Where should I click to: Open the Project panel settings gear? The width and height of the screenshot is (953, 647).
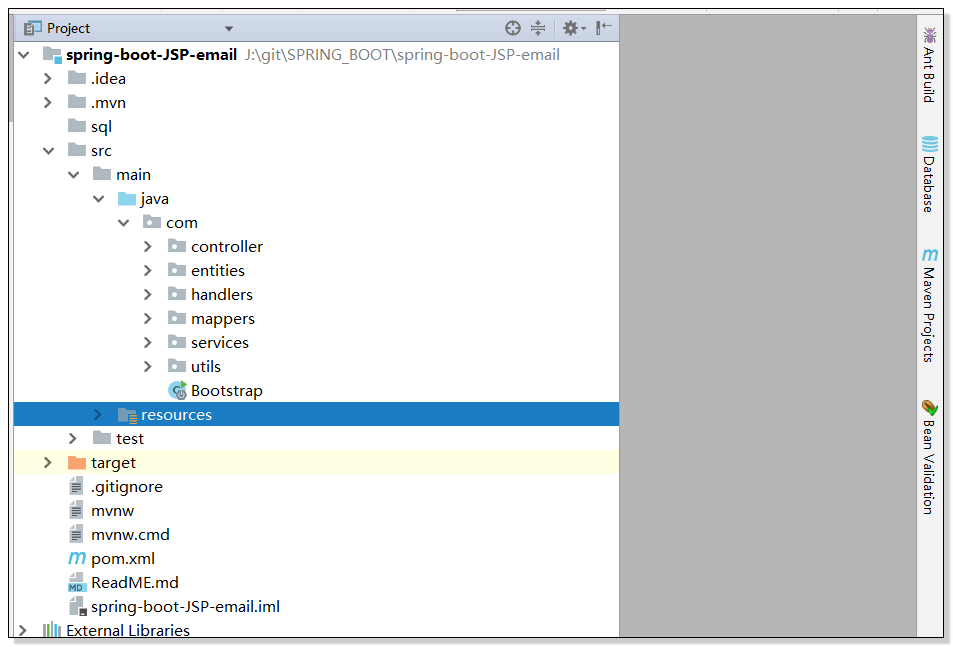pyautogui.click(x=570, y=28)
